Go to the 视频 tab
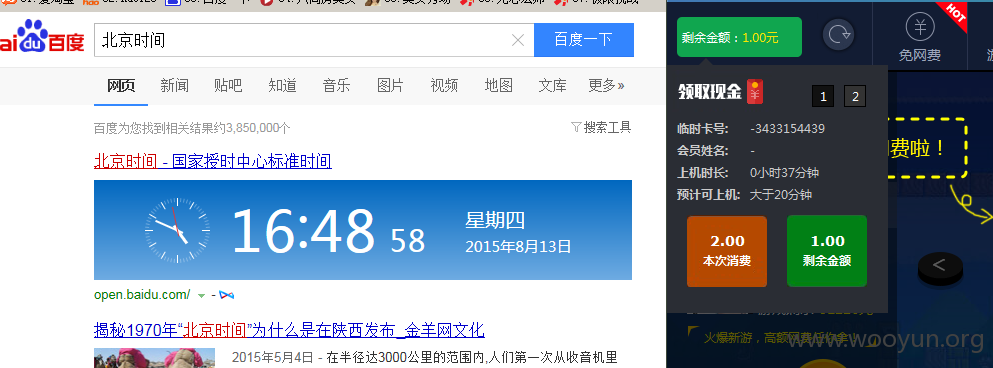This screenshot has height=368, width=993. pyautogui.click(x=445, y=86)
